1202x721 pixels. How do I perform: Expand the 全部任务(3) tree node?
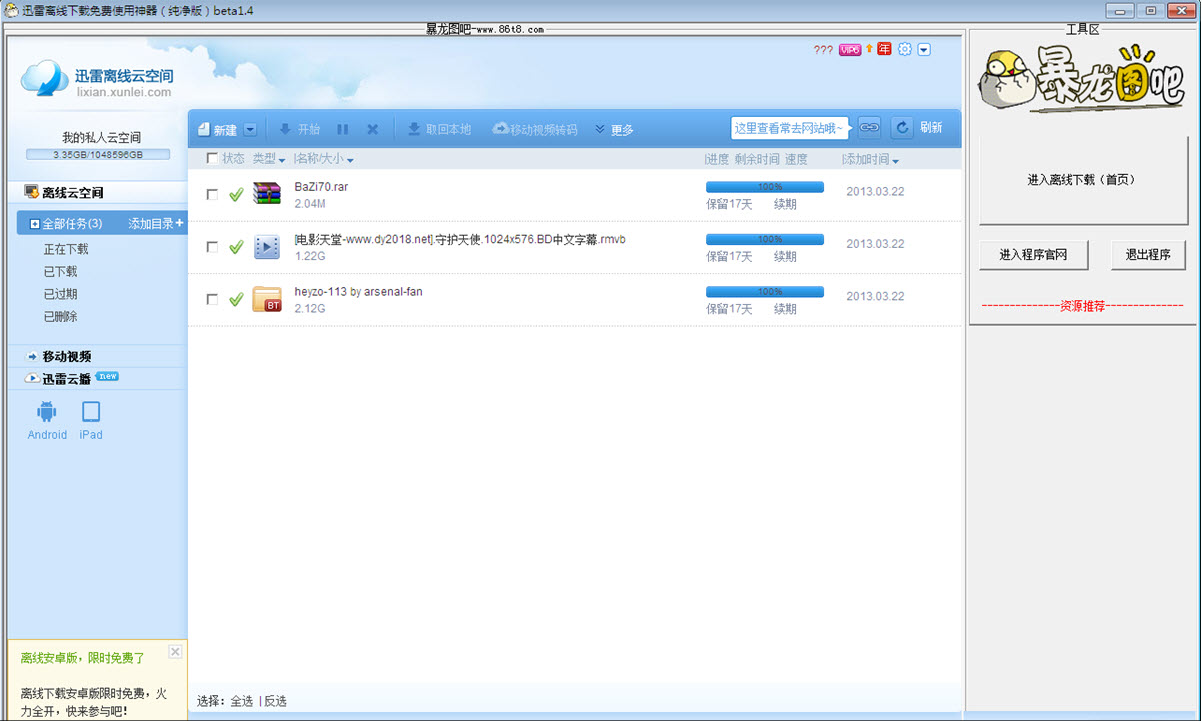(x=35, y=224)
